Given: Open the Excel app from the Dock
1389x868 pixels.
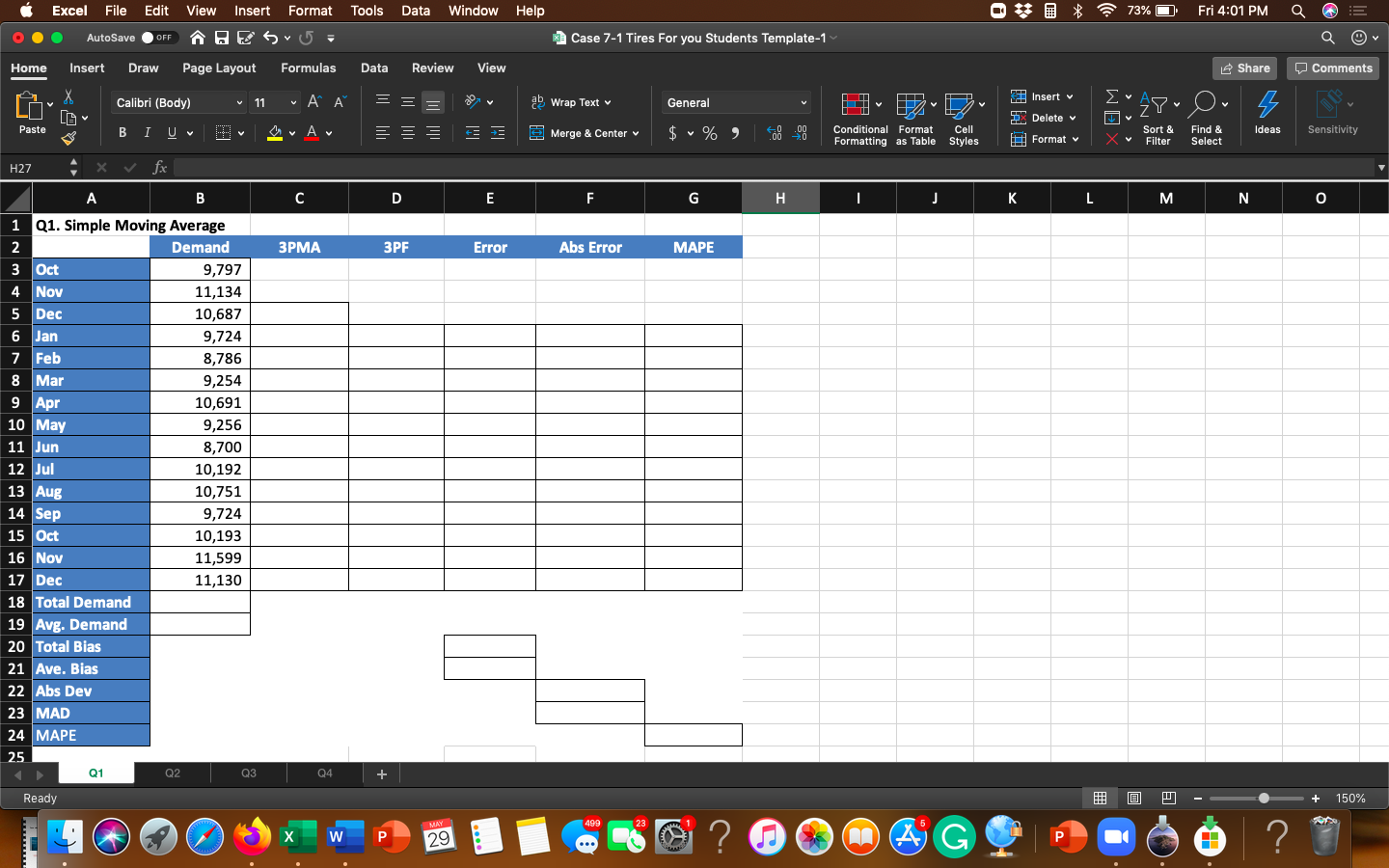Looking at the screenshot, I should pyautogui.click(x=298, y=836).
